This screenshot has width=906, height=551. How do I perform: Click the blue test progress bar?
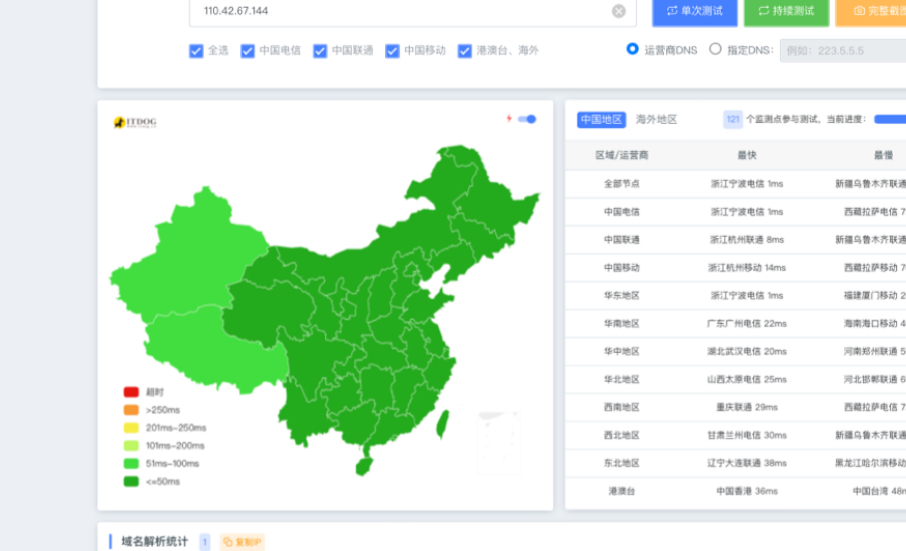(x=890, y=120)
